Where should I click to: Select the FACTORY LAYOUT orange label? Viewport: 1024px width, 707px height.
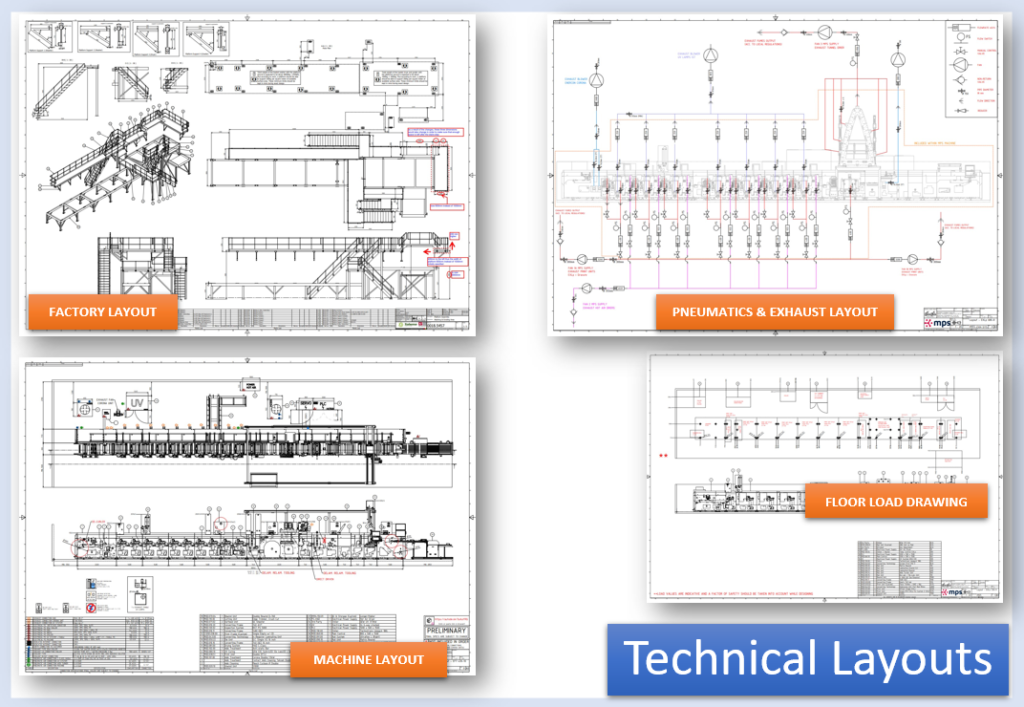[103, 311]
